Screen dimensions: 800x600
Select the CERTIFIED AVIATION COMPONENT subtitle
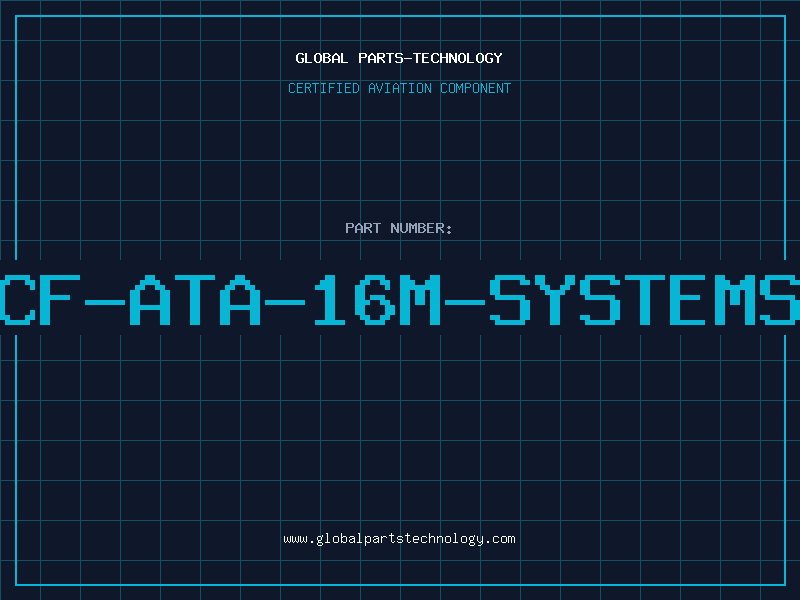click(x=399, y=88)
